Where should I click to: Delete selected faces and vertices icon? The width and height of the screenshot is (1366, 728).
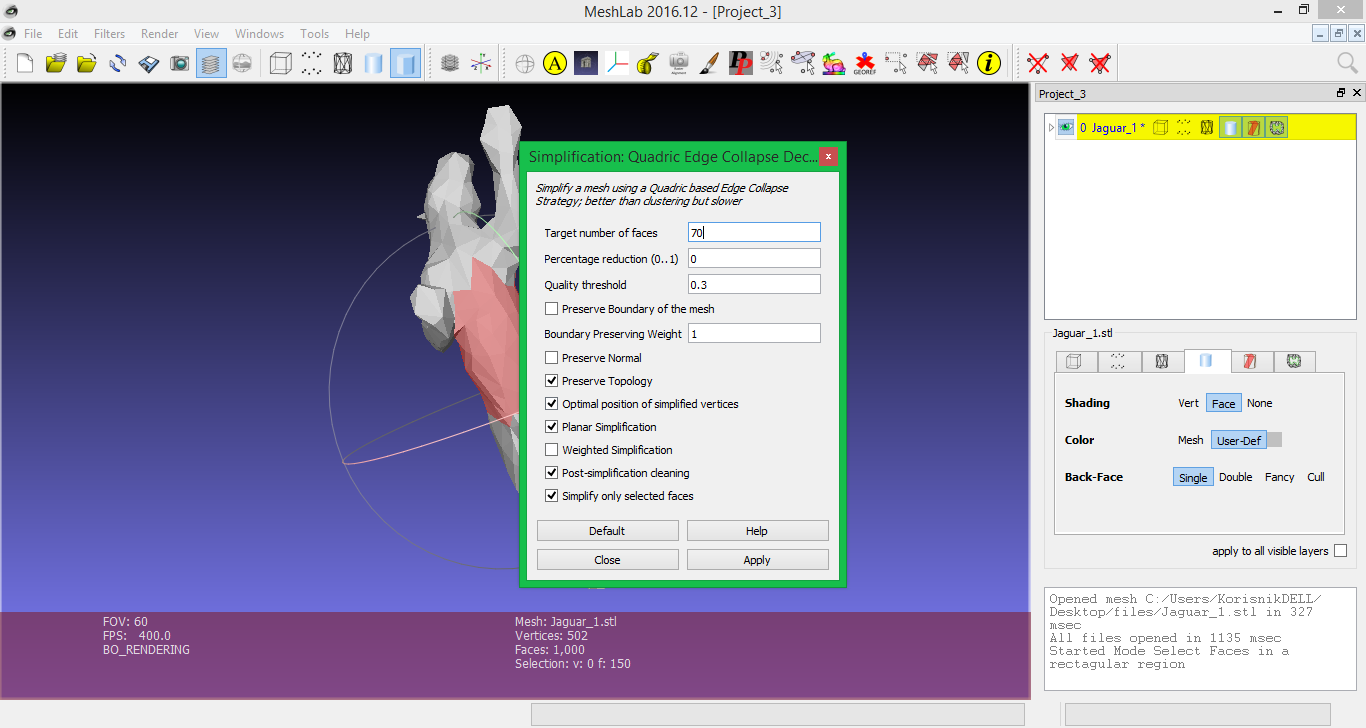click(x=1100, y=64)
